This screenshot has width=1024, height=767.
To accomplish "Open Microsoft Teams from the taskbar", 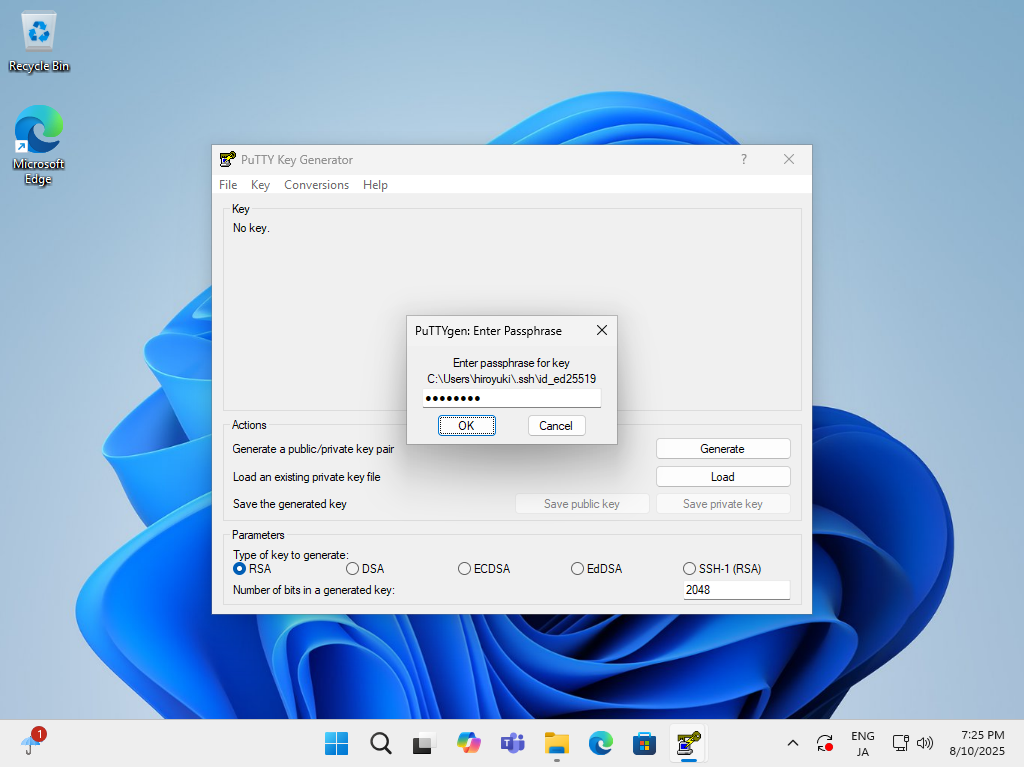I will coord(512,743).
